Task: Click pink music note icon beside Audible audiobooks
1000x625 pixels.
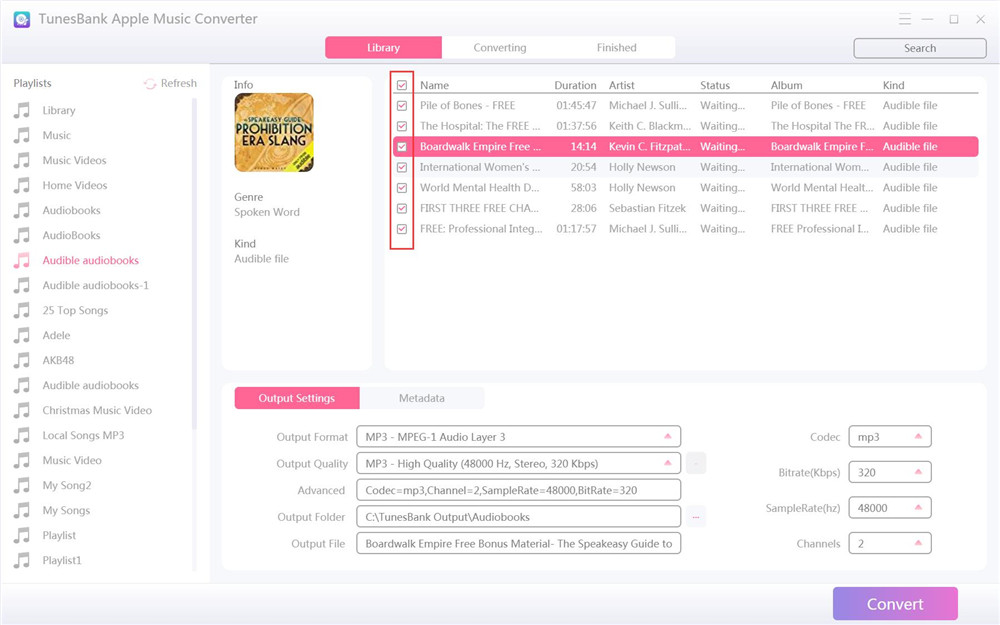Action: tap(22, 260)
